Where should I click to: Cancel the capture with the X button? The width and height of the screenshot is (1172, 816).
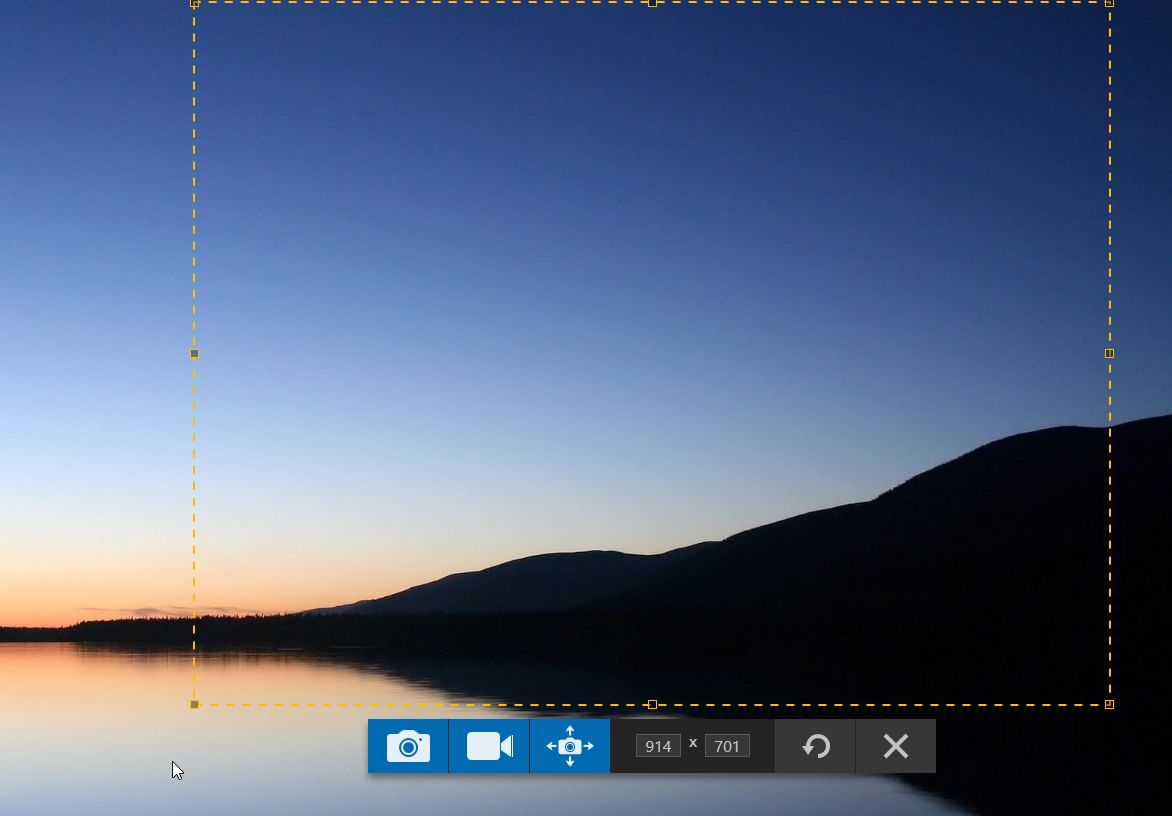(895, 746)
